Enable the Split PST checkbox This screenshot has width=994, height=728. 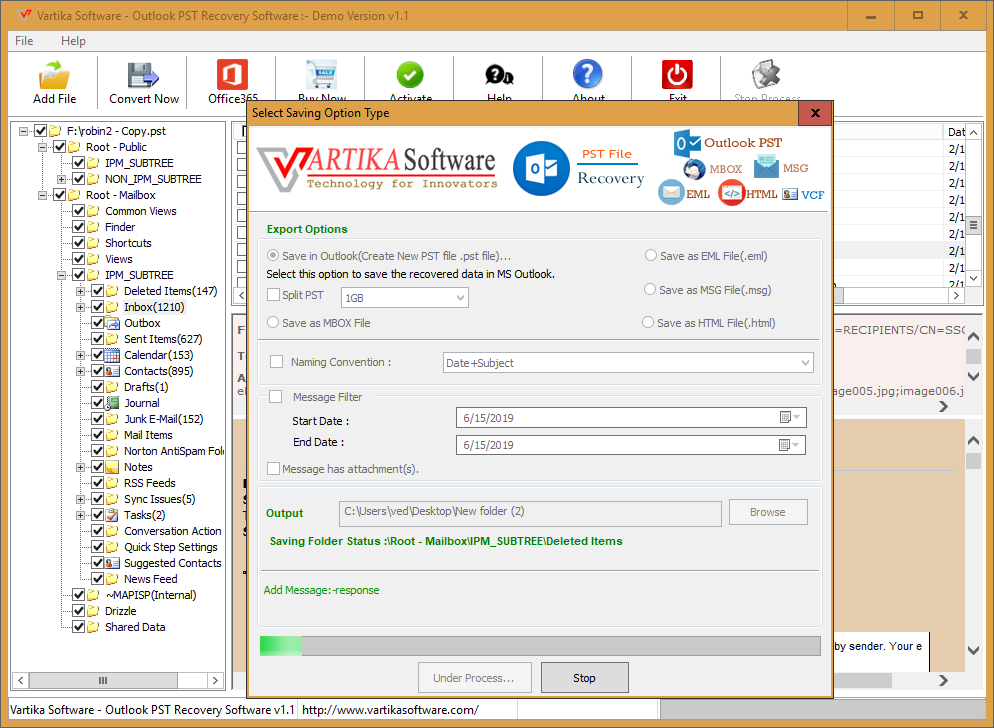tap(274, 295)
